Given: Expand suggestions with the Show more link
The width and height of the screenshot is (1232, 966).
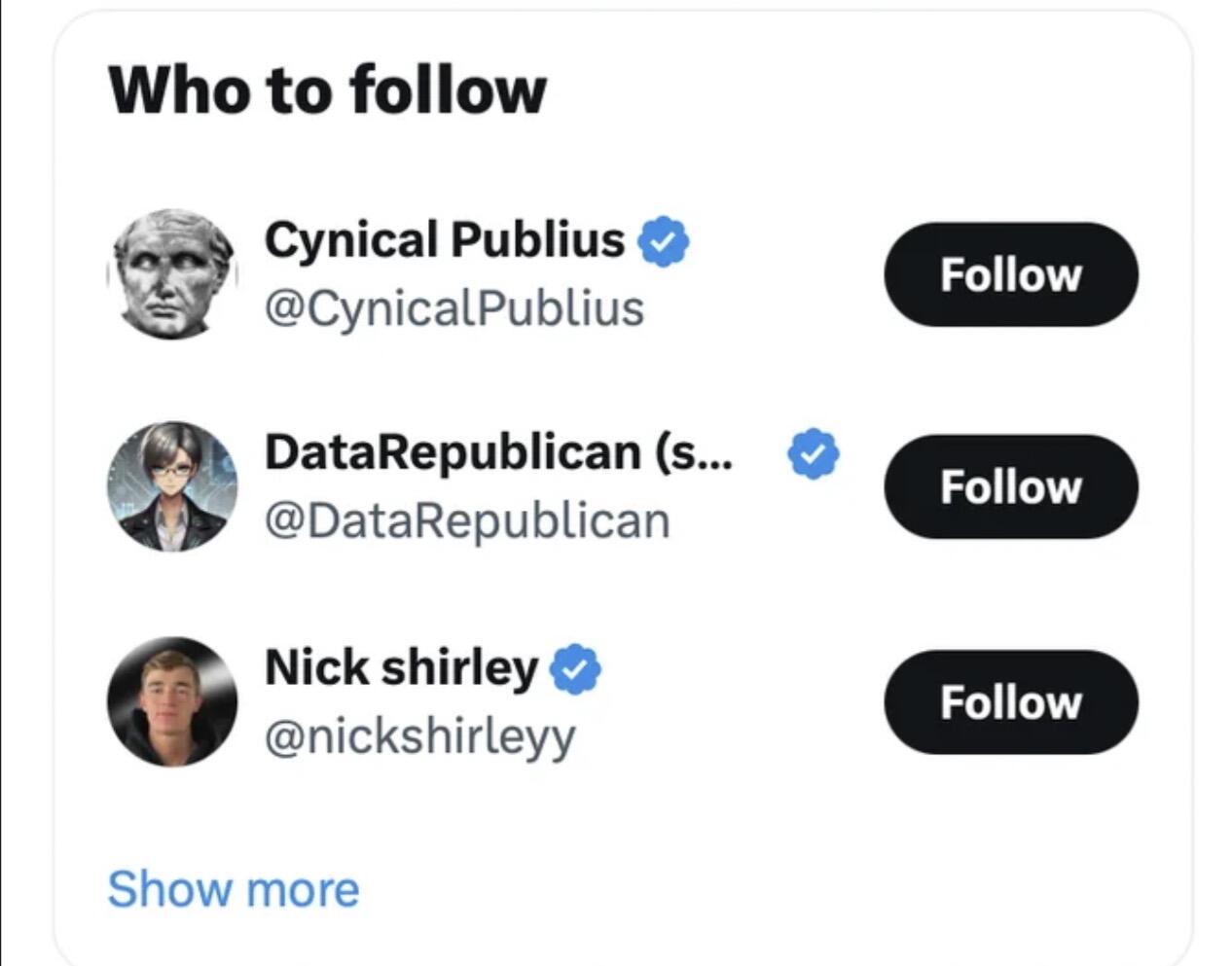Looking at the screenshot, I should coord(234,889).
